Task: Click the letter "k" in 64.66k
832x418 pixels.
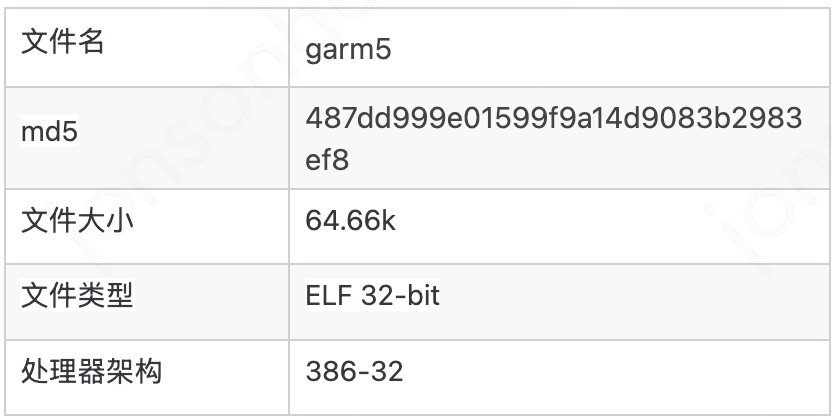Action: point(389,221)
